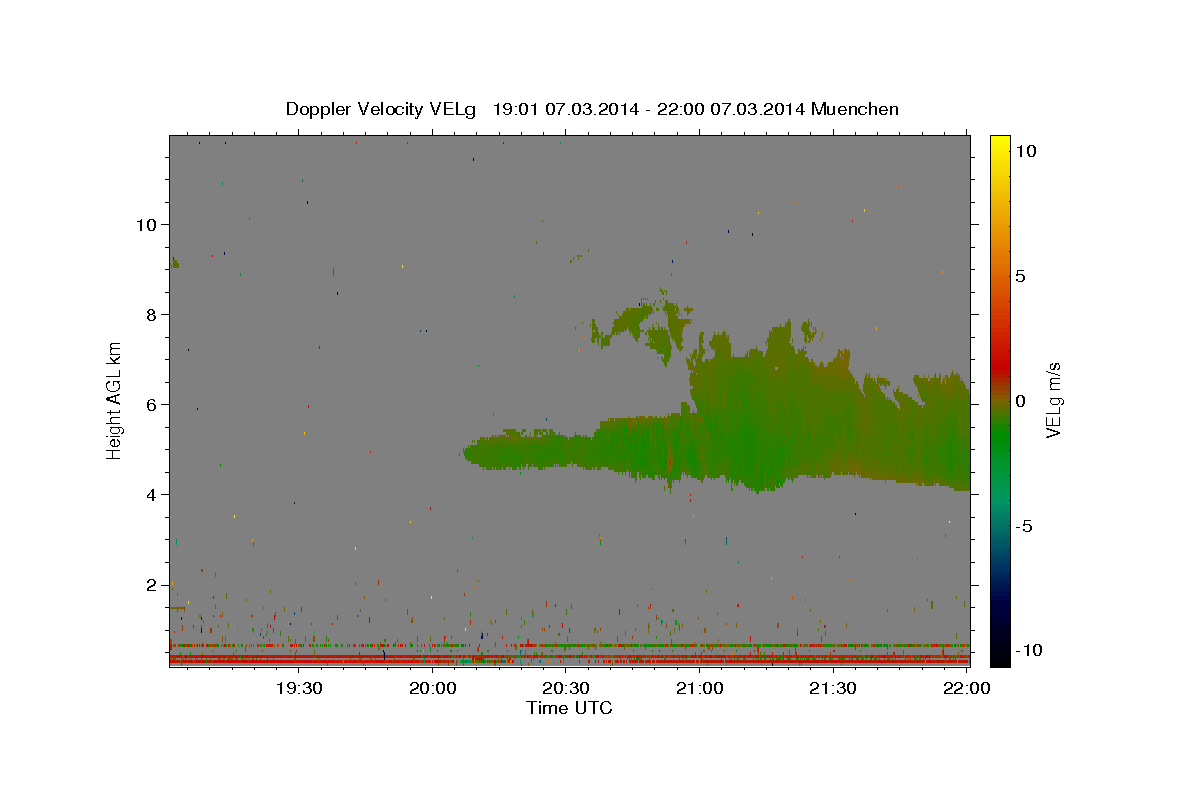The image size is (1200, 800).
Task: Click the colorbar value 10 label
Action: (1025, 150)
